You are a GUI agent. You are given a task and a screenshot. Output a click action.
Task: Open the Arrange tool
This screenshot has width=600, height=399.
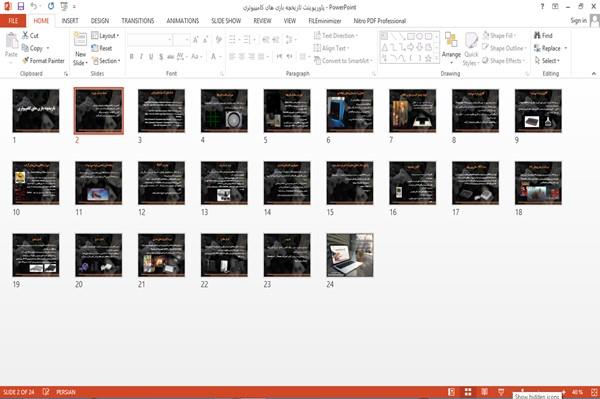click(451, 48)
